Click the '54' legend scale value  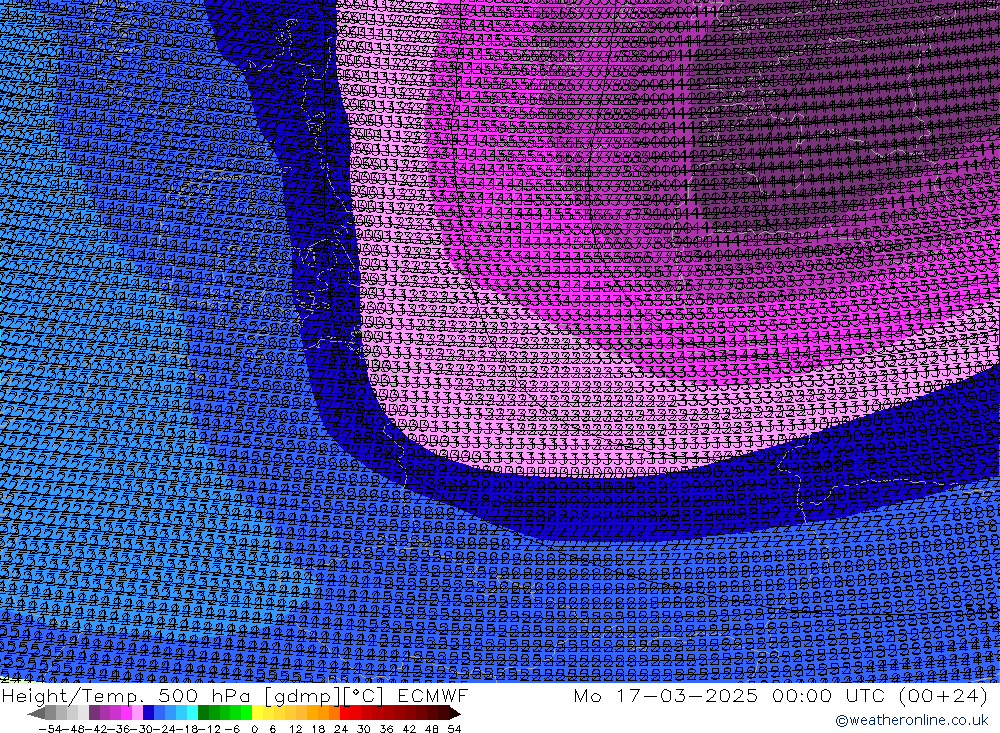click(x=454, y=729)
